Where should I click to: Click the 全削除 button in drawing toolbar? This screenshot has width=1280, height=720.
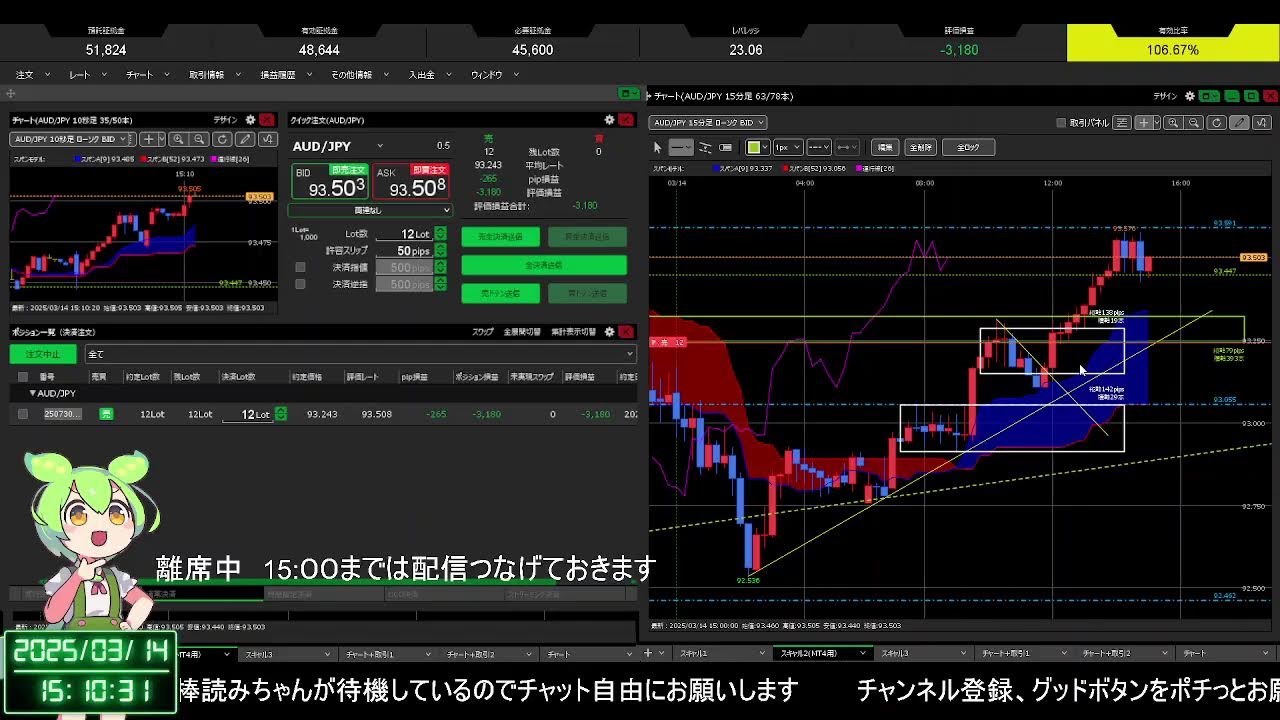[920, 147]
